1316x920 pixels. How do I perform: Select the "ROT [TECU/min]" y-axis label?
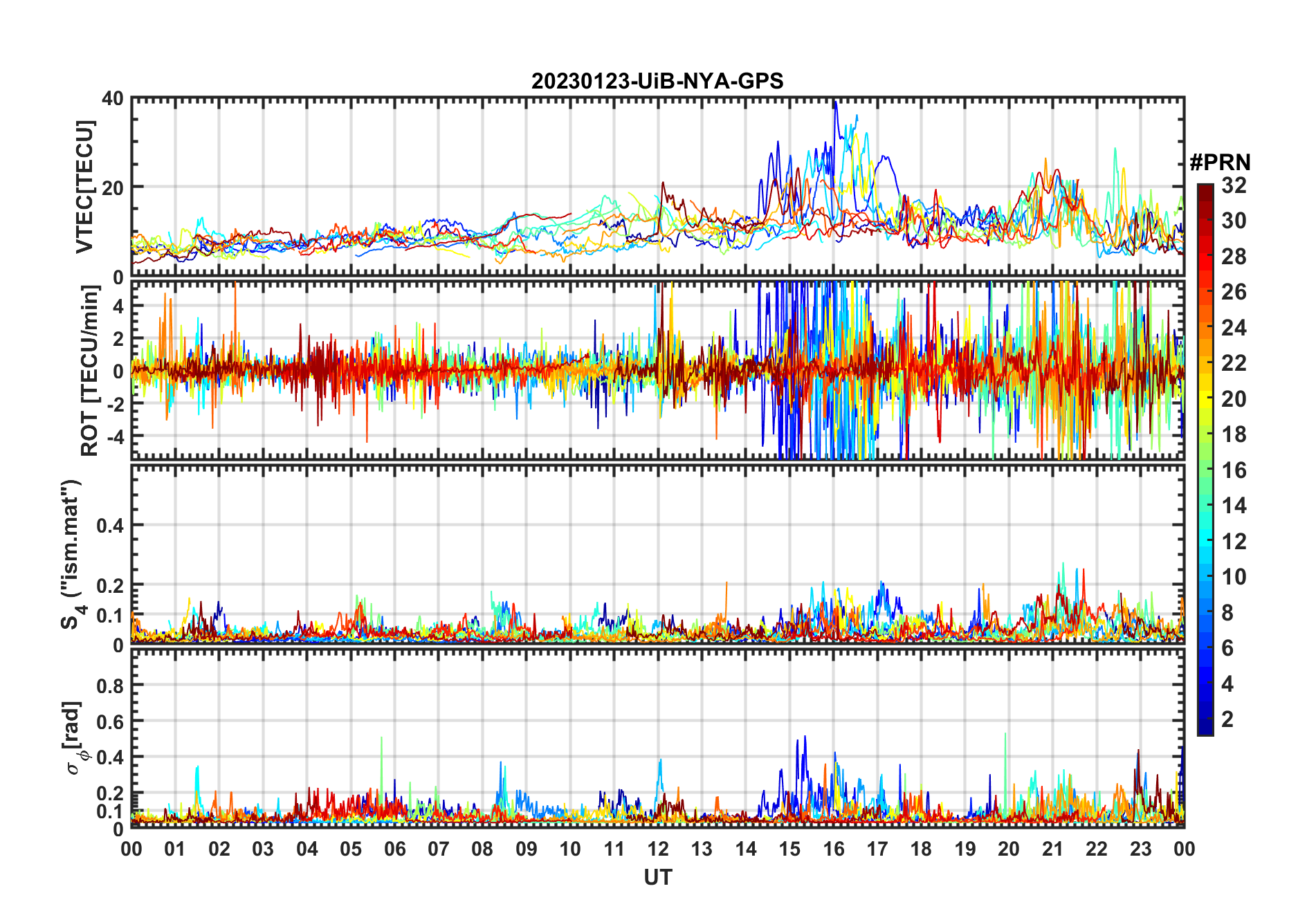coord(90,371)
